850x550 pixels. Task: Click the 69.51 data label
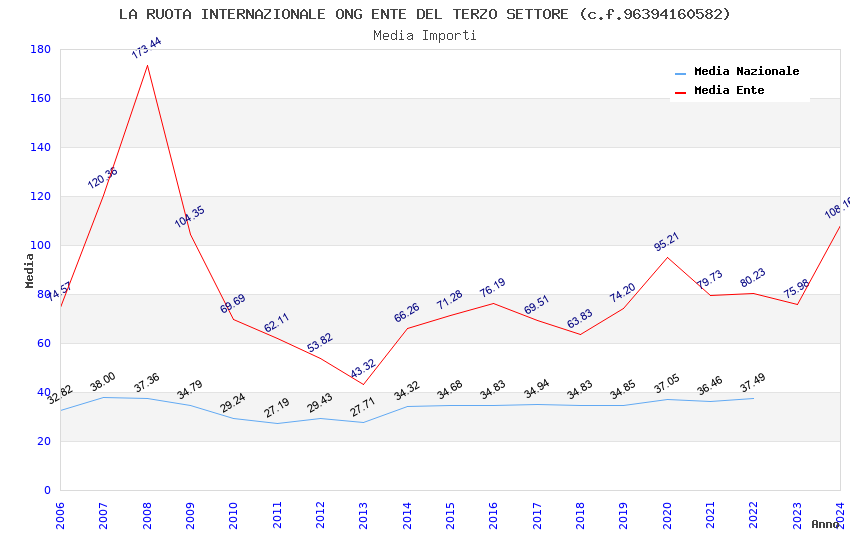click(x=537, y=305)
